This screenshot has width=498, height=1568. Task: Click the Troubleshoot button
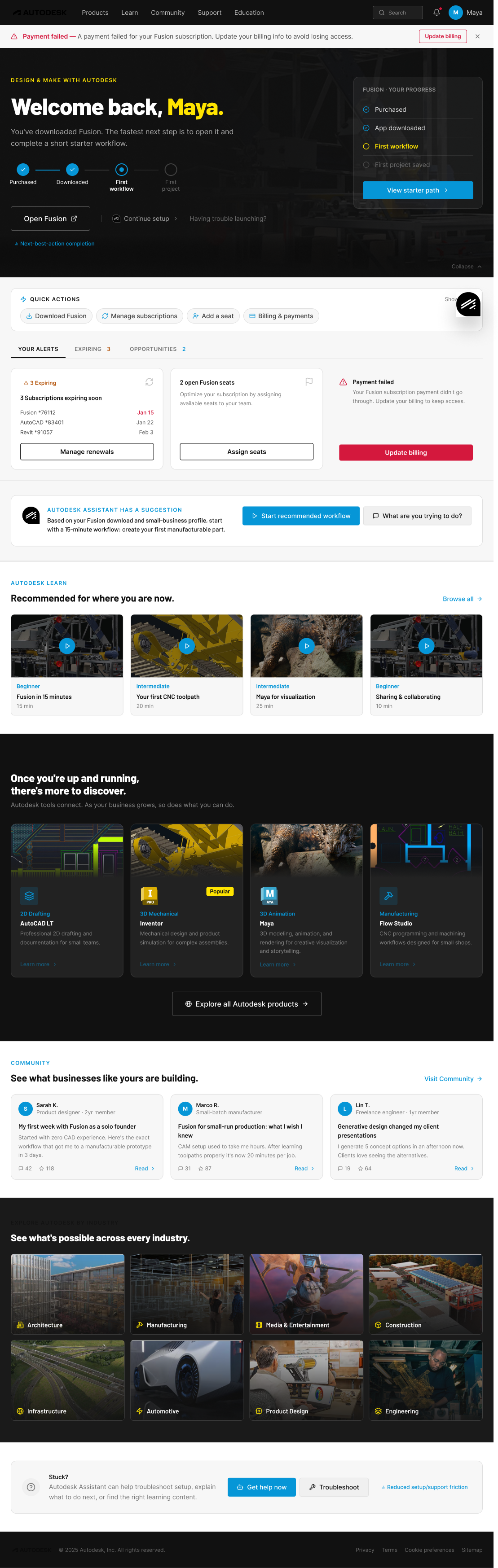point(334,1487)
